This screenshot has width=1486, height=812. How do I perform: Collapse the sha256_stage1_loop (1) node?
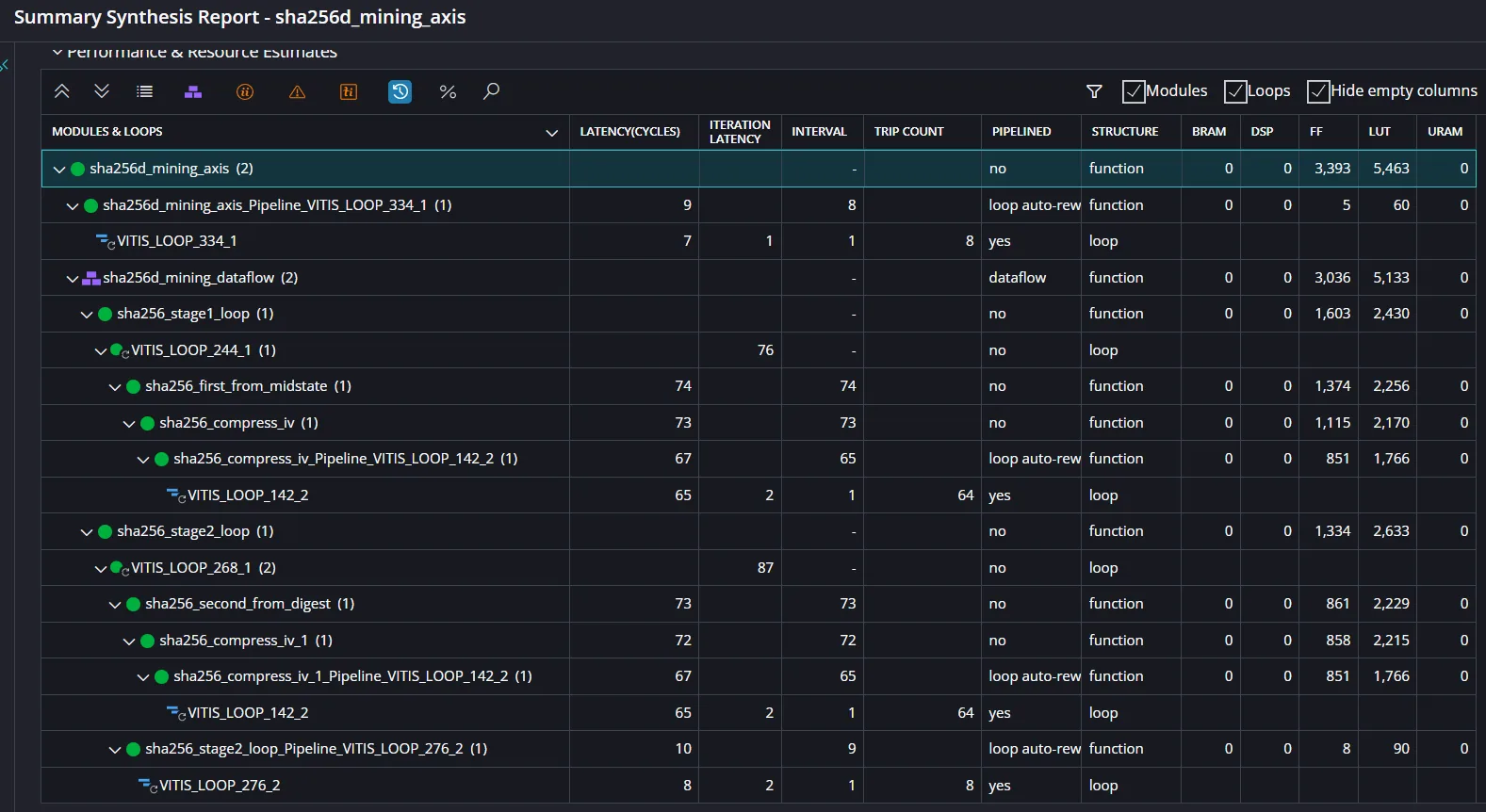87,315
